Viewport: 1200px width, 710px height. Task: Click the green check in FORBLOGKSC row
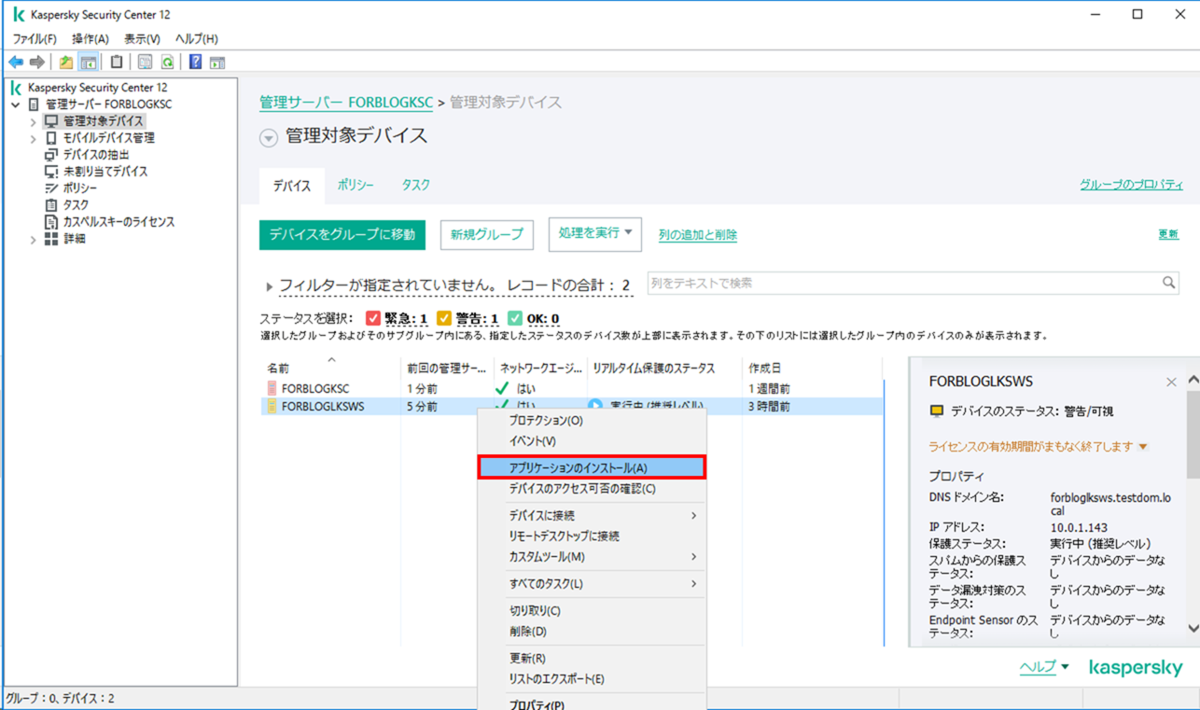coord(503,388)
